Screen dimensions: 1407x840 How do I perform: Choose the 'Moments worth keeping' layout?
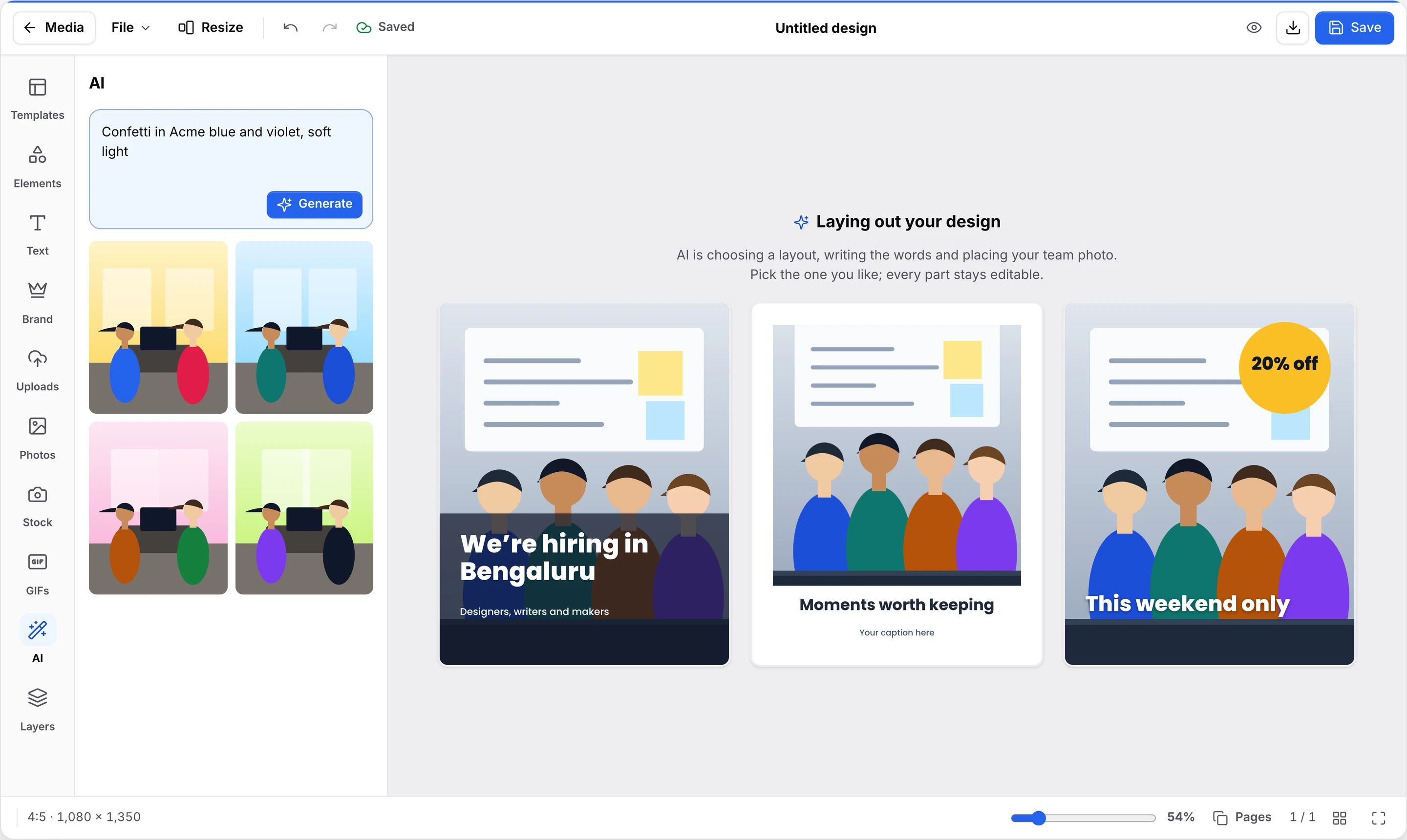tap(897, 484)
